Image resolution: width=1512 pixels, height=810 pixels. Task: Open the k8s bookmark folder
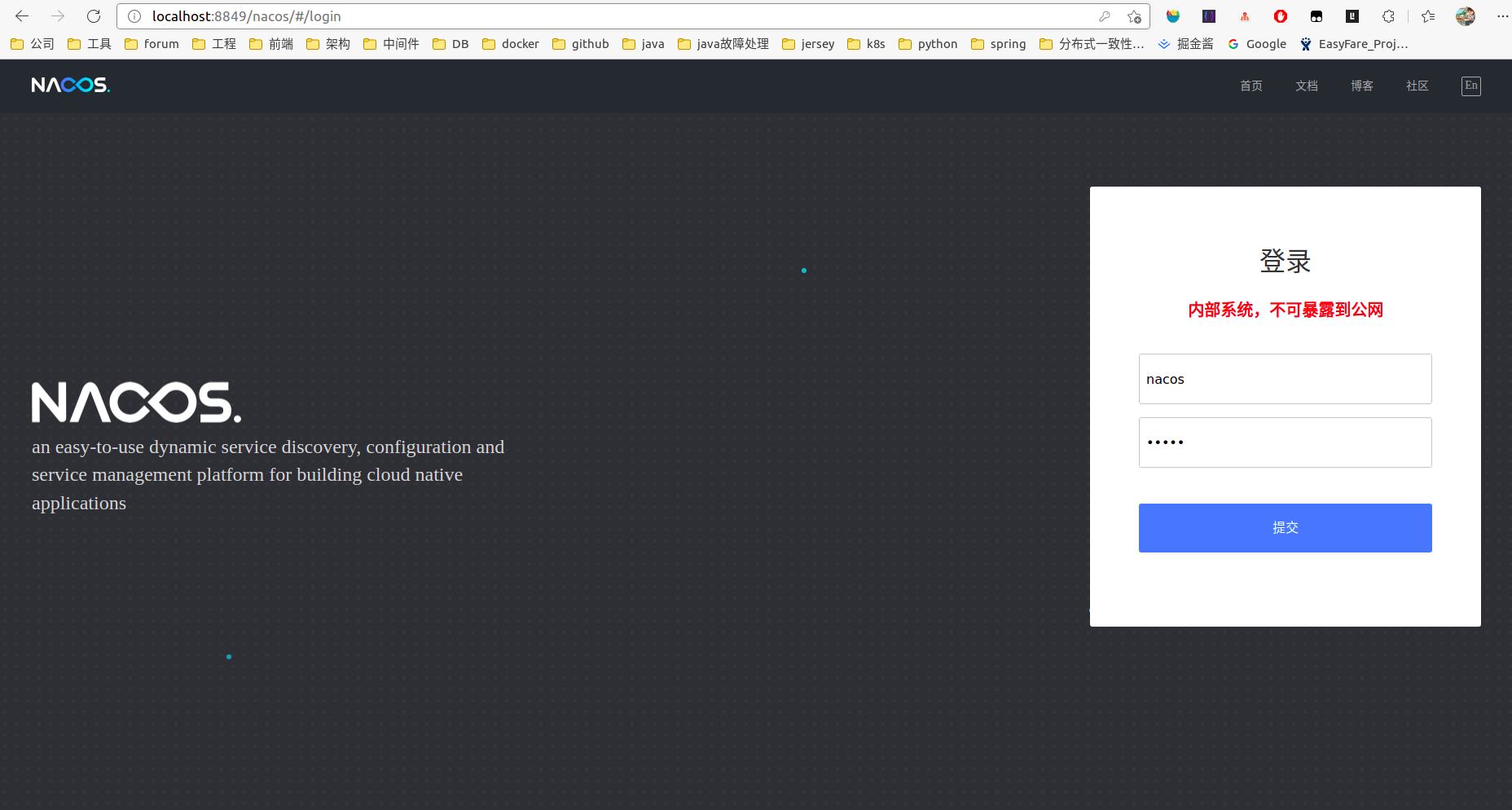tap(866, 44)
